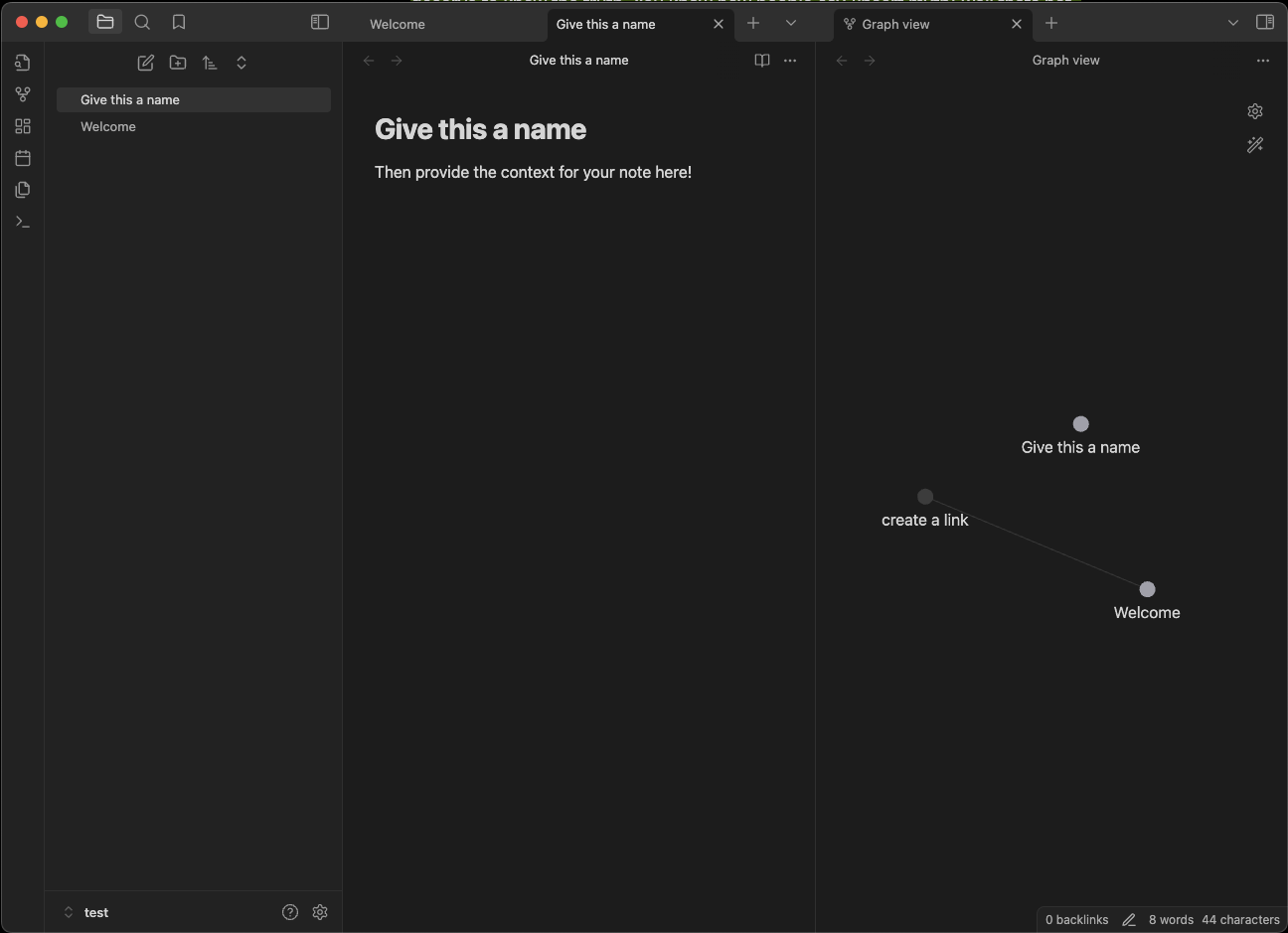The width and height of the screenshot is (1288, 933).
Task: Open the command palette terminal icon
Action: [23, 222]
